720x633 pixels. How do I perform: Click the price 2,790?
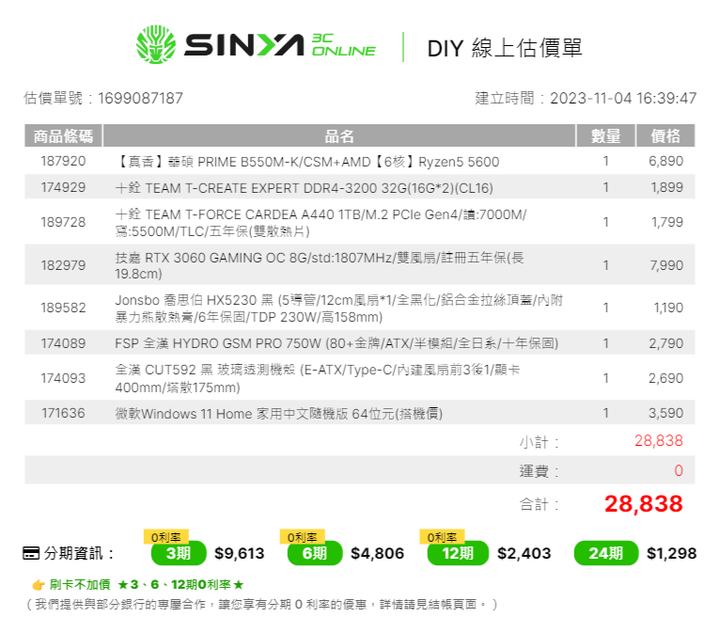click(666, 343)
